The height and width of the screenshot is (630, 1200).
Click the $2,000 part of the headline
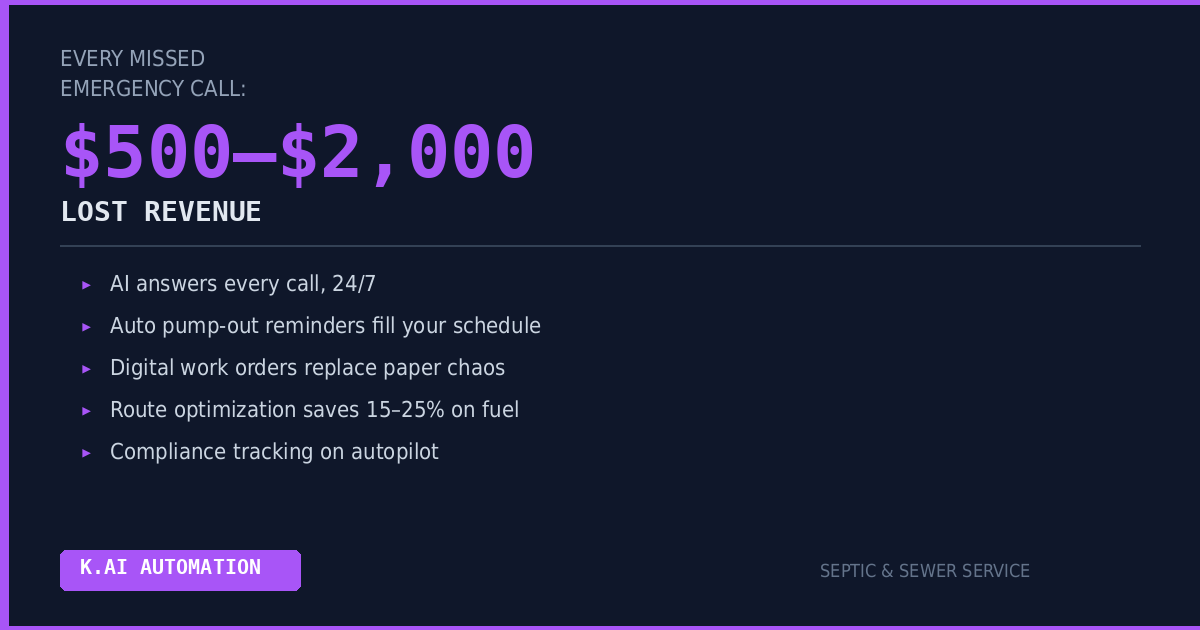click(x=408, y=154)
